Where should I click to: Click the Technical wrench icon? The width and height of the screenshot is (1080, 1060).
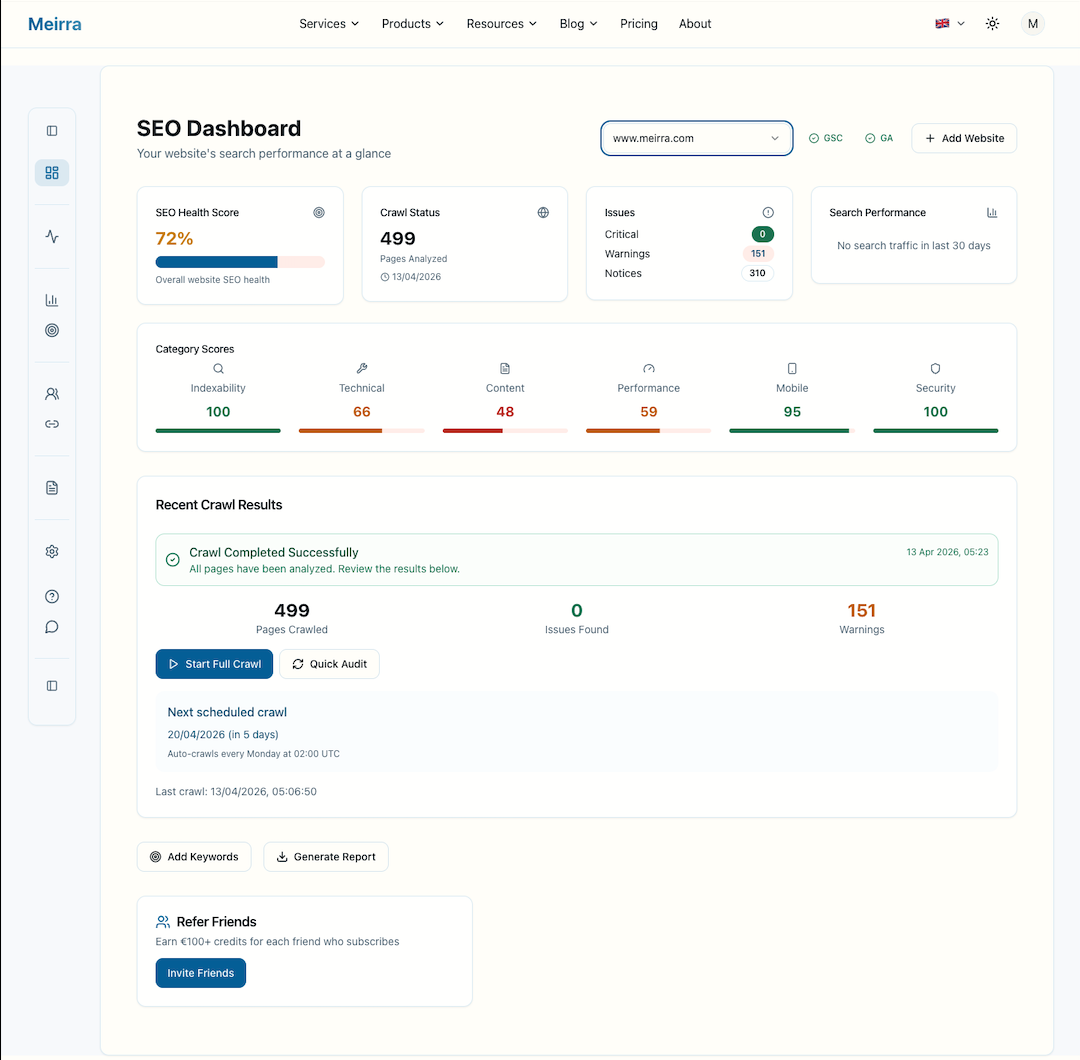click(x=362, y=368)
